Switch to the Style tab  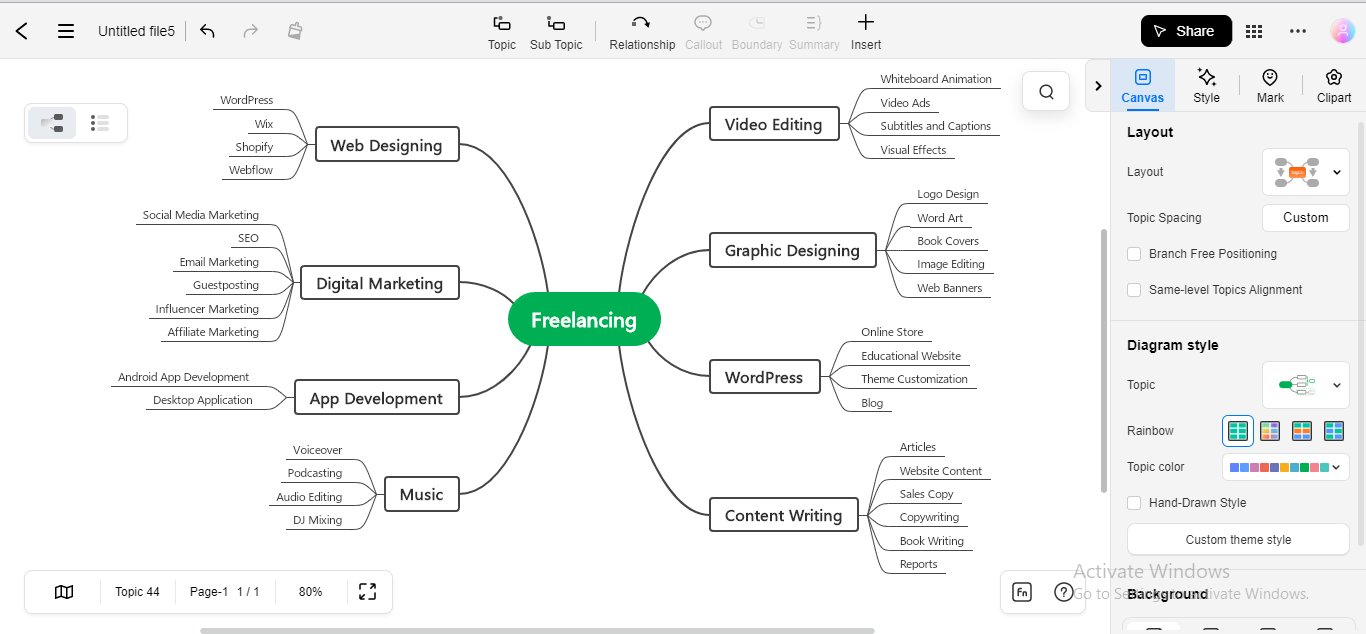(x=1206, y=85)
